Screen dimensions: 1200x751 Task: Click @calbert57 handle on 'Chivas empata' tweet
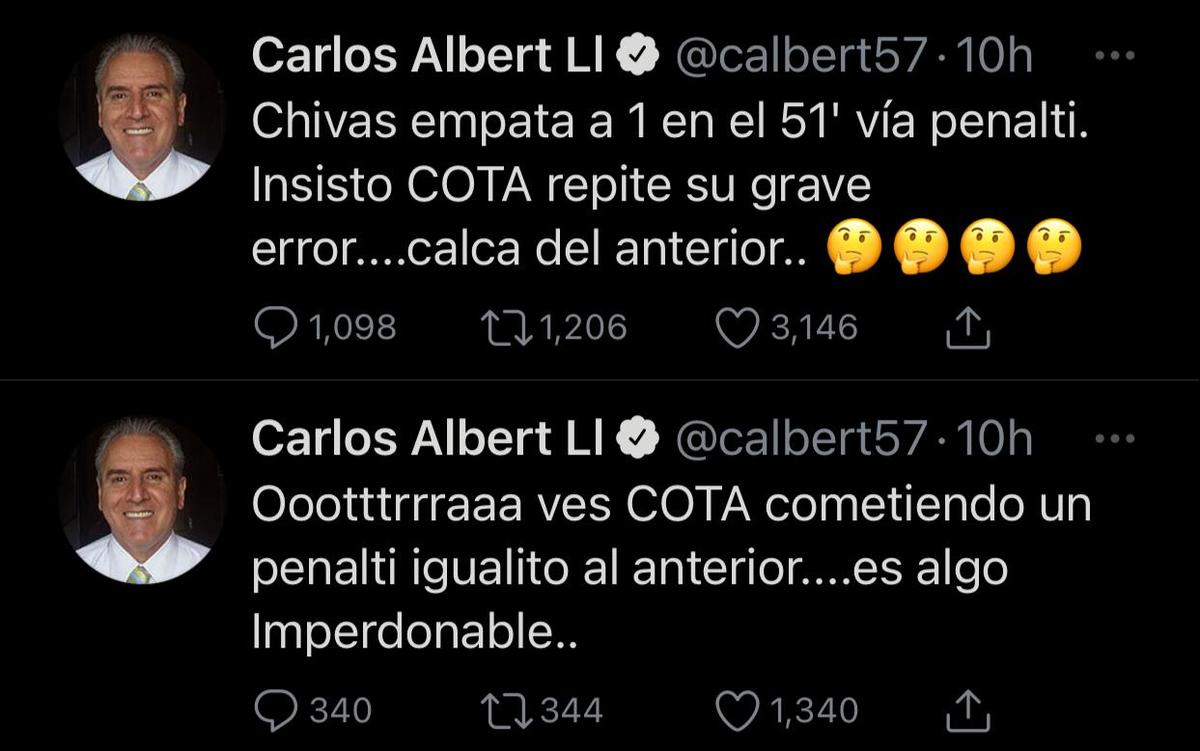[802, 56]
